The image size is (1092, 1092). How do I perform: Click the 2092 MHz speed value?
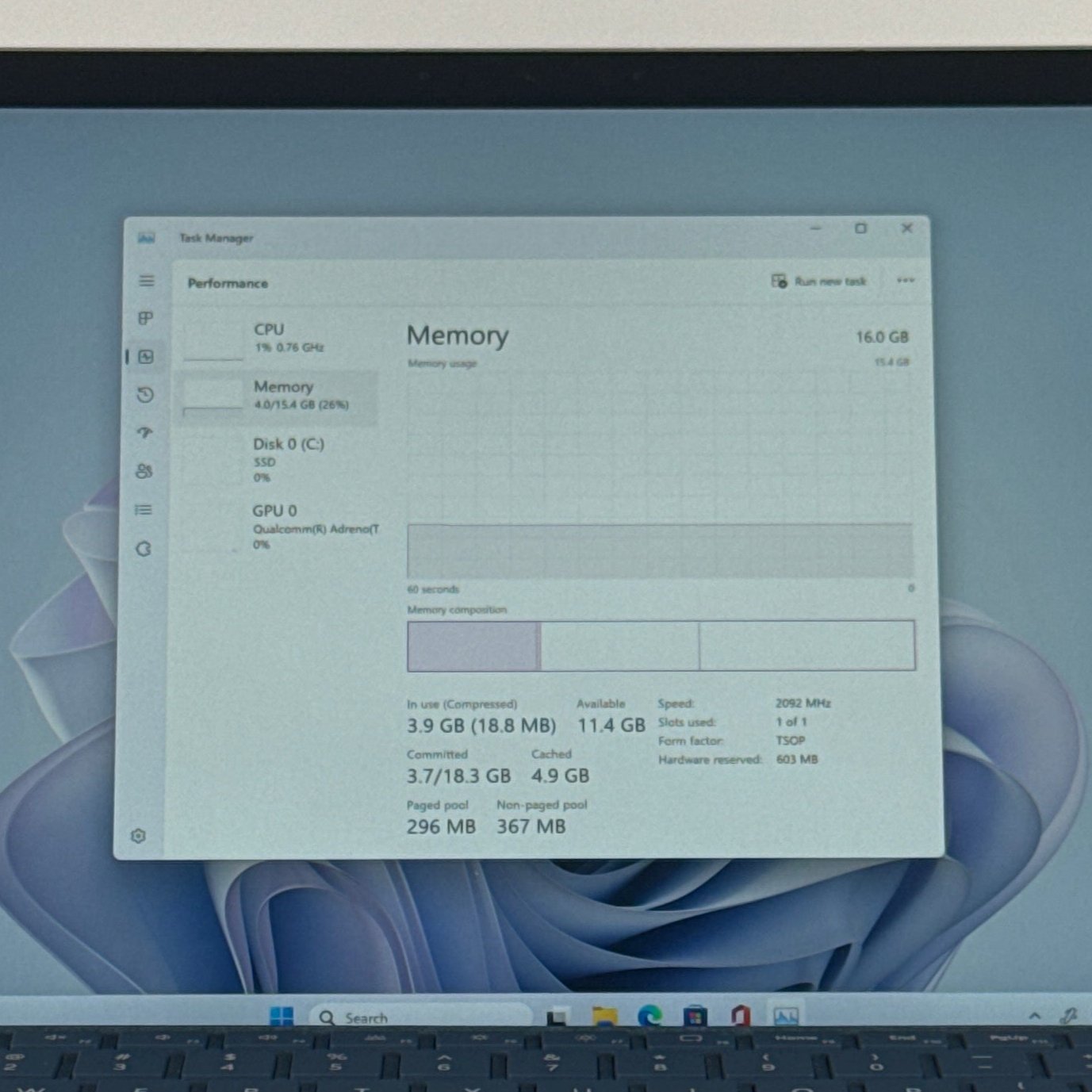(x=803, y=703)
